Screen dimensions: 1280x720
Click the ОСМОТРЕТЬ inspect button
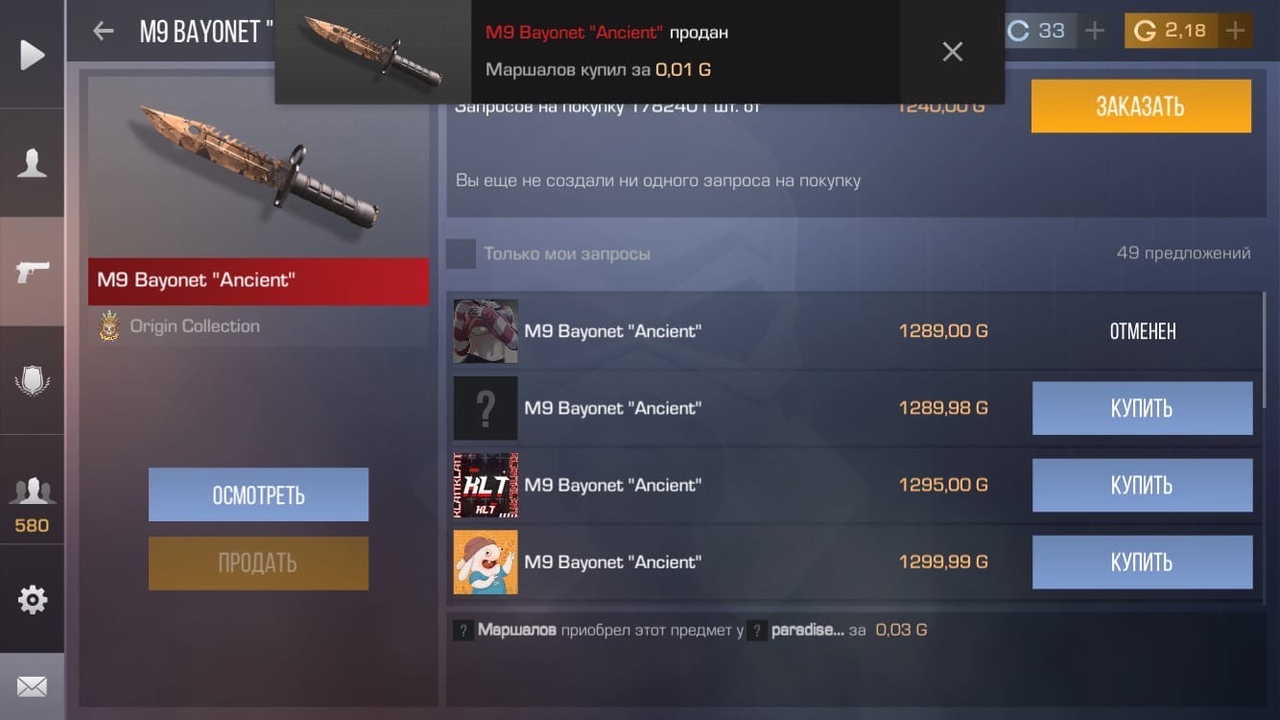click(259, 495)
